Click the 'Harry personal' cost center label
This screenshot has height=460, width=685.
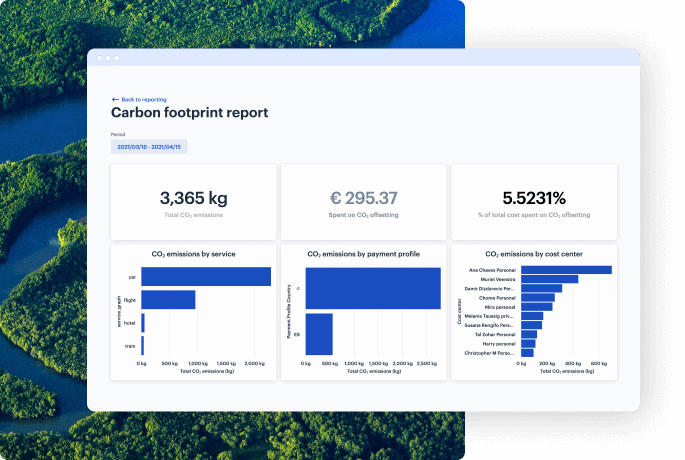[499, 344]
